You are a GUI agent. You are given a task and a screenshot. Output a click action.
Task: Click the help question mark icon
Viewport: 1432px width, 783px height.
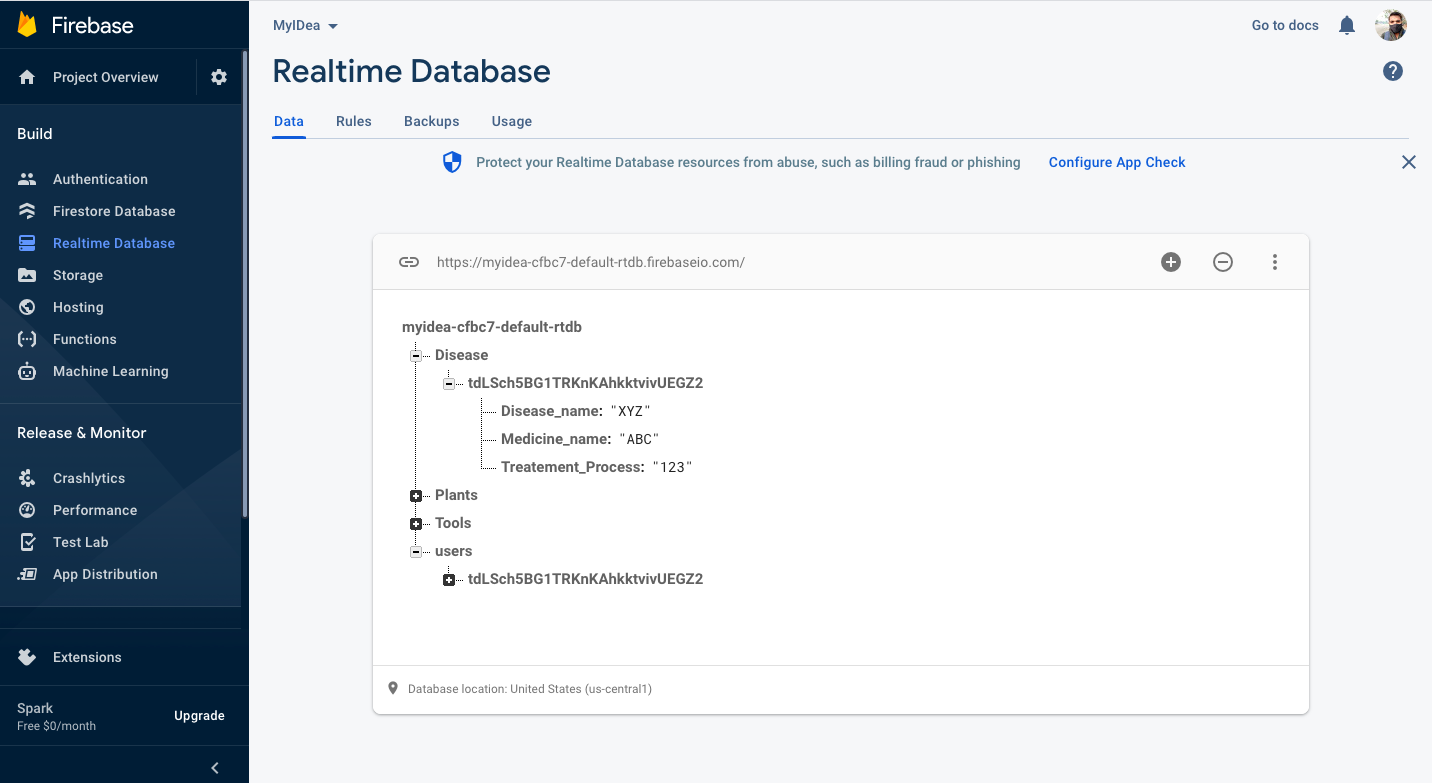point(1393,71)
